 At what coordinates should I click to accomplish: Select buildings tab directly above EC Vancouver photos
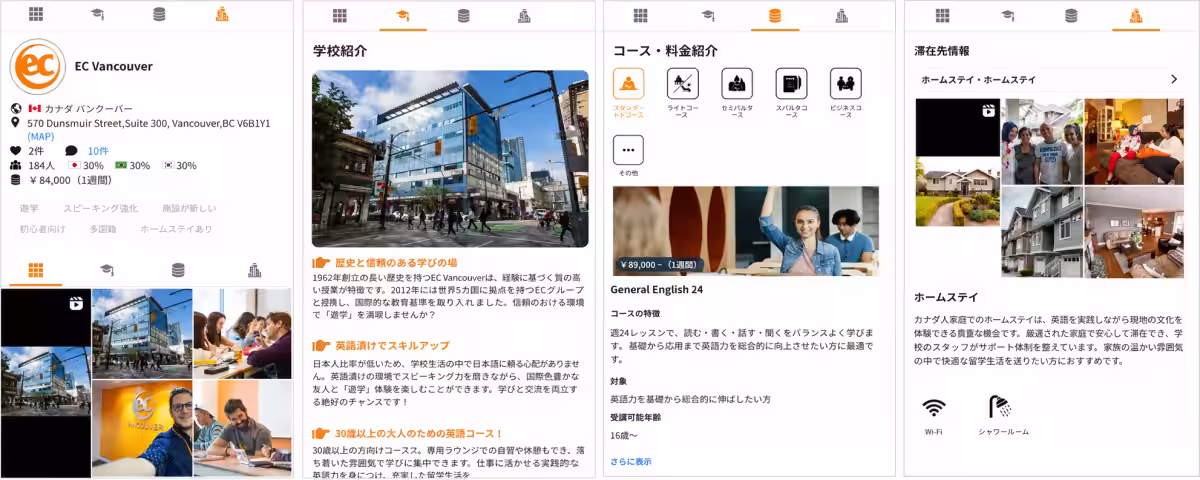pyautogui.click(x=254, y=270)
